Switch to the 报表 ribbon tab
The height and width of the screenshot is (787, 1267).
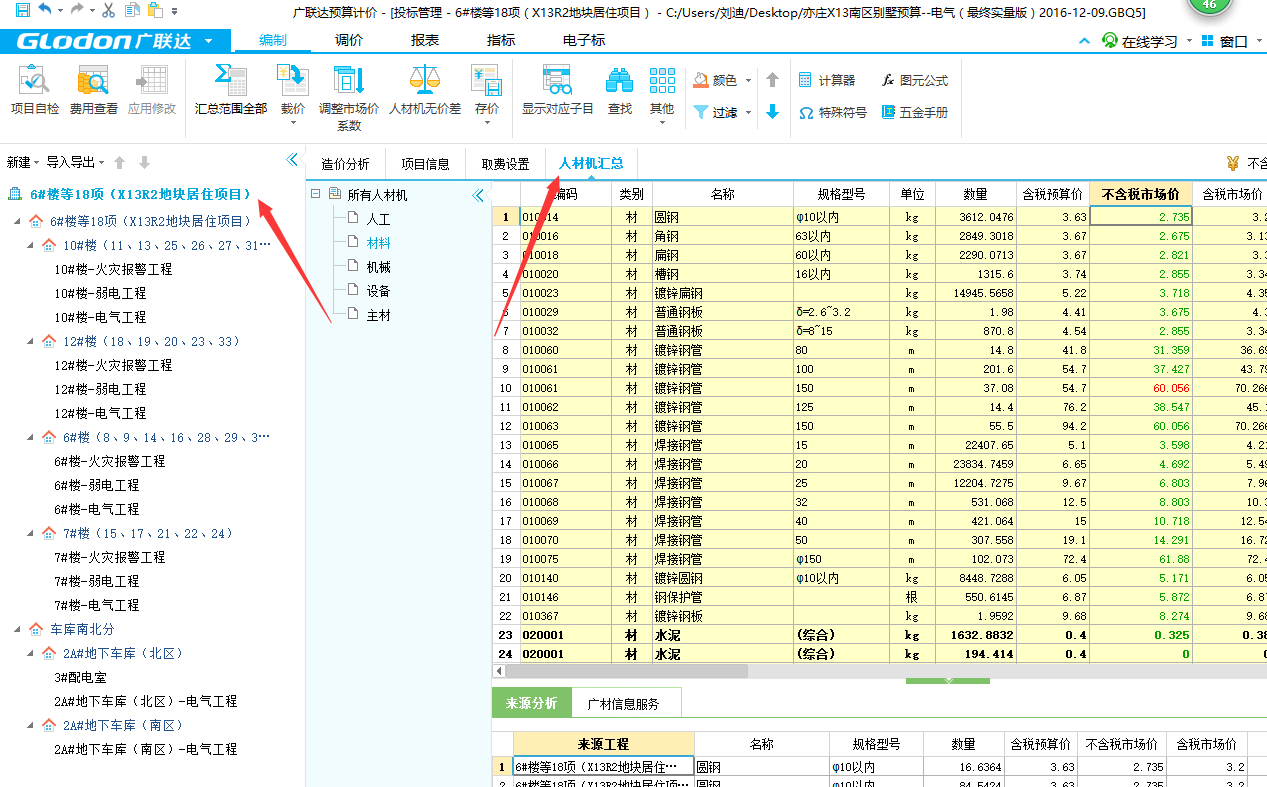tap(425, 41)
